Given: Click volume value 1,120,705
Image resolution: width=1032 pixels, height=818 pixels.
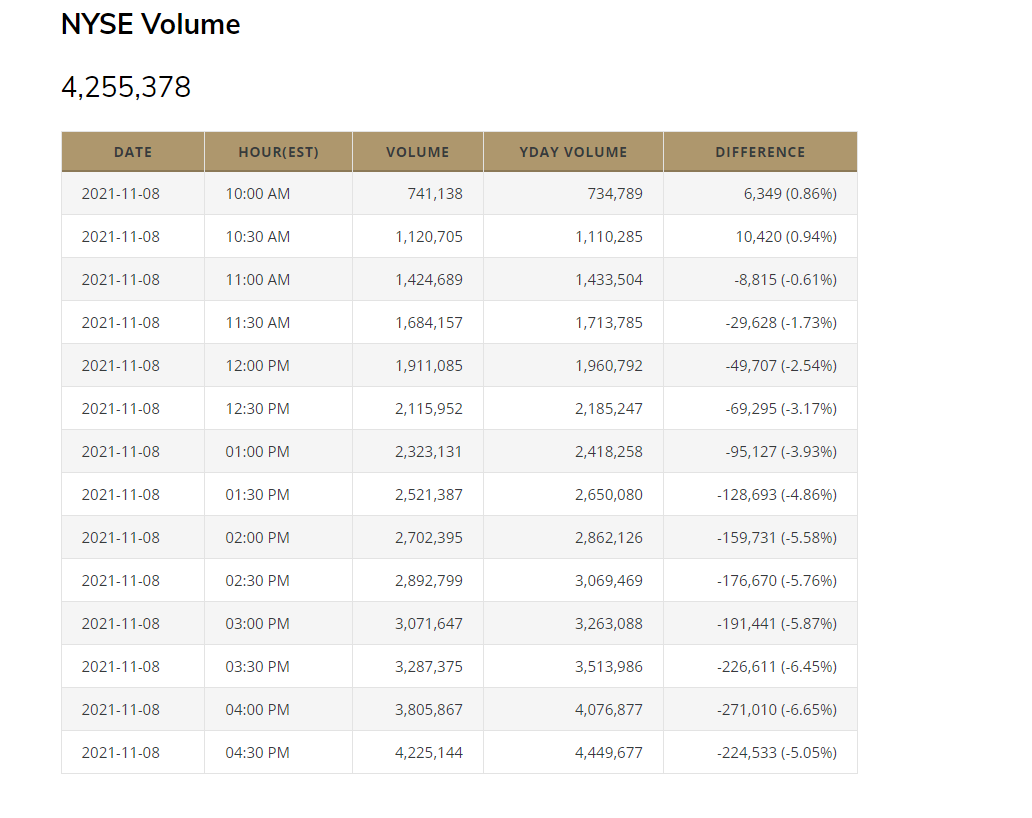Looking at the screenshot, I should pyautogui.click(x=429, y=237).
